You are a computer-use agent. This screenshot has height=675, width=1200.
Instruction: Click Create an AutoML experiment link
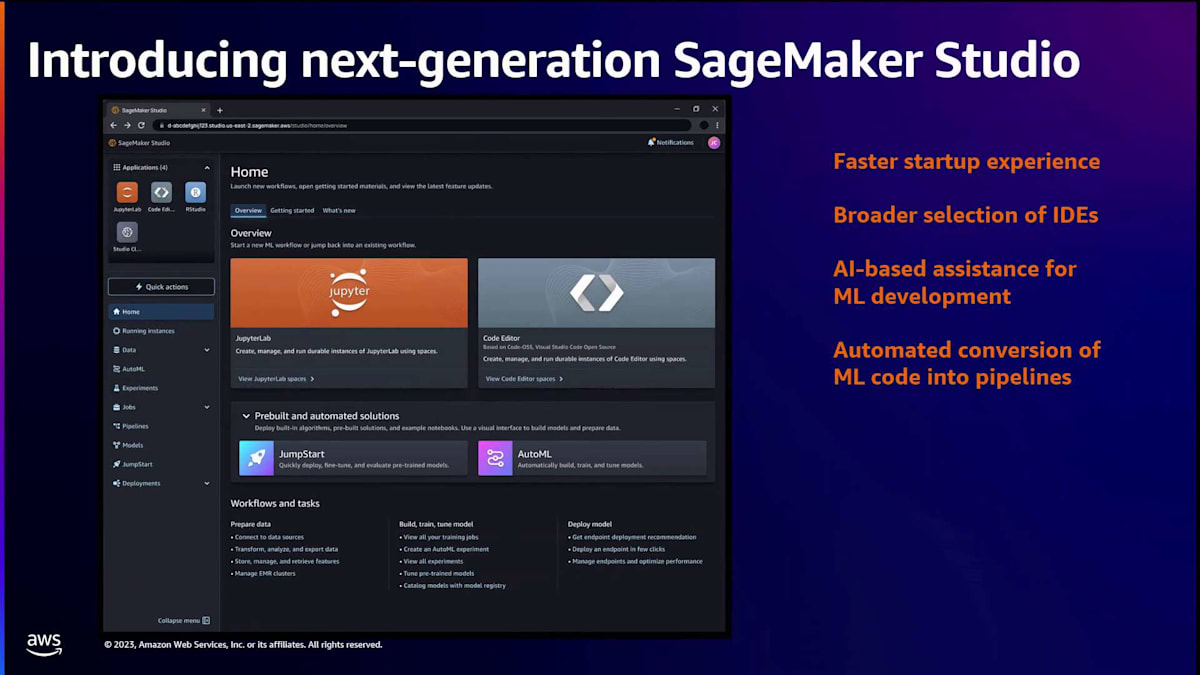(x=444, y=549)
